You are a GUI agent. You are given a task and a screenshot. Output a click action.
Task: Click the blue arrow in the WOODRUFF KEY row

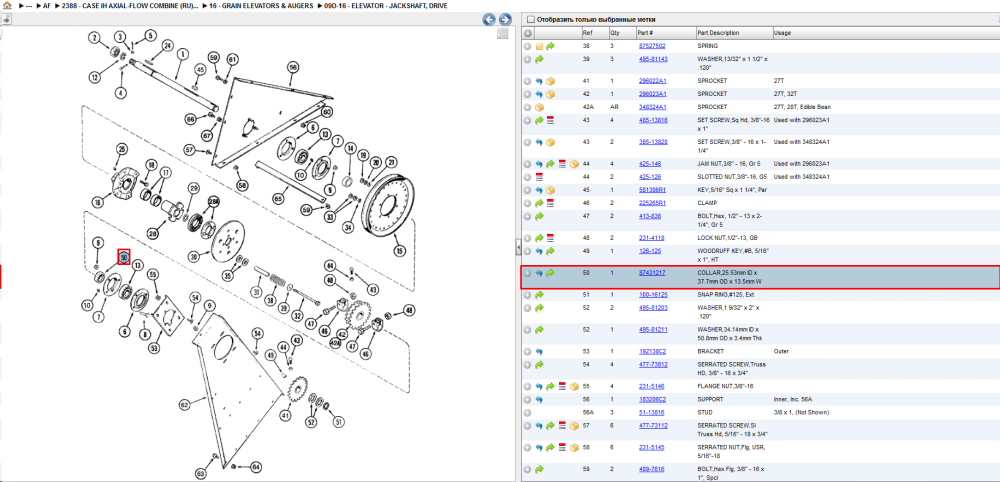point(539,251)
